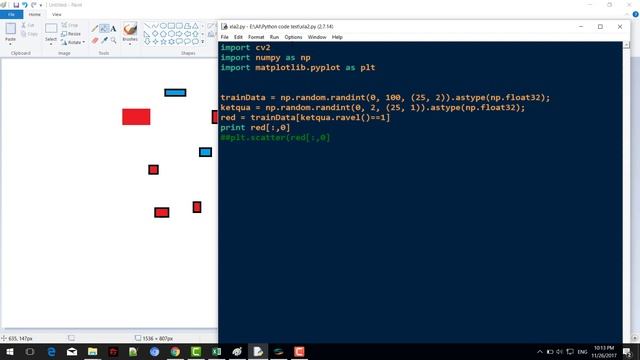Select the Color picker eyedropper tool

coord(104,40)
